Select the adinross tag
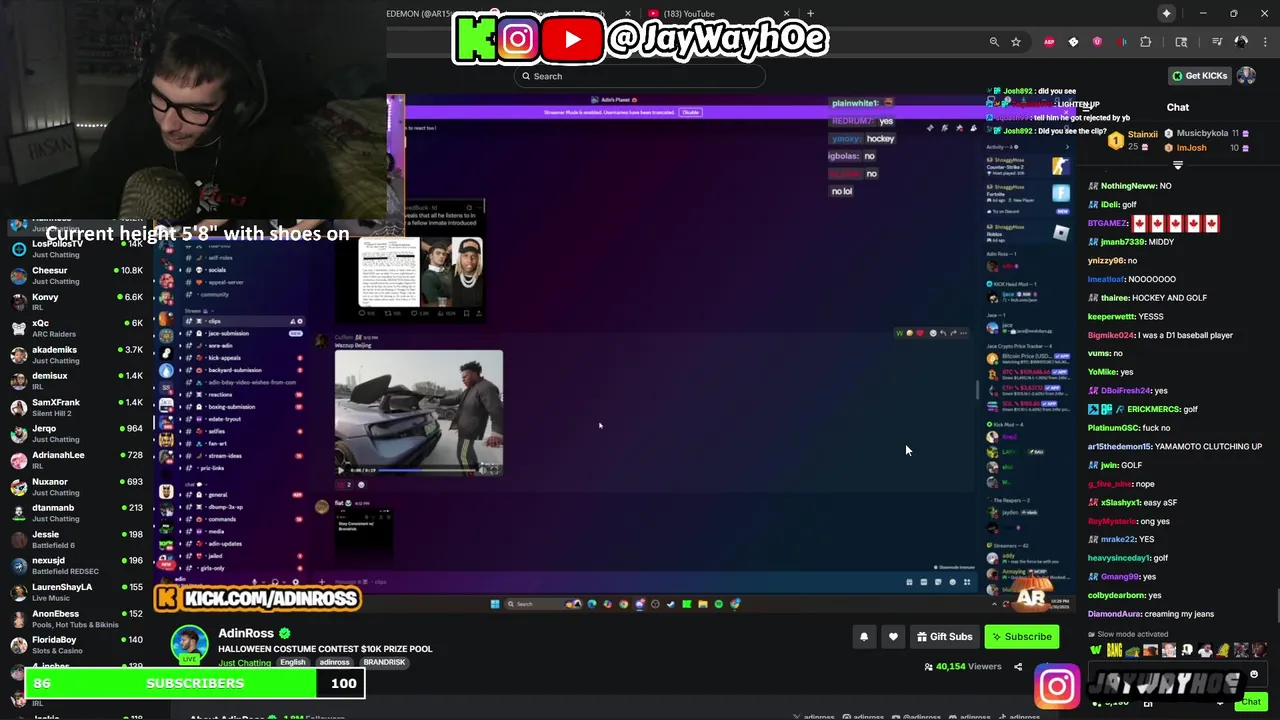This screenshot has width=1280, height=720. coord(334,662)
